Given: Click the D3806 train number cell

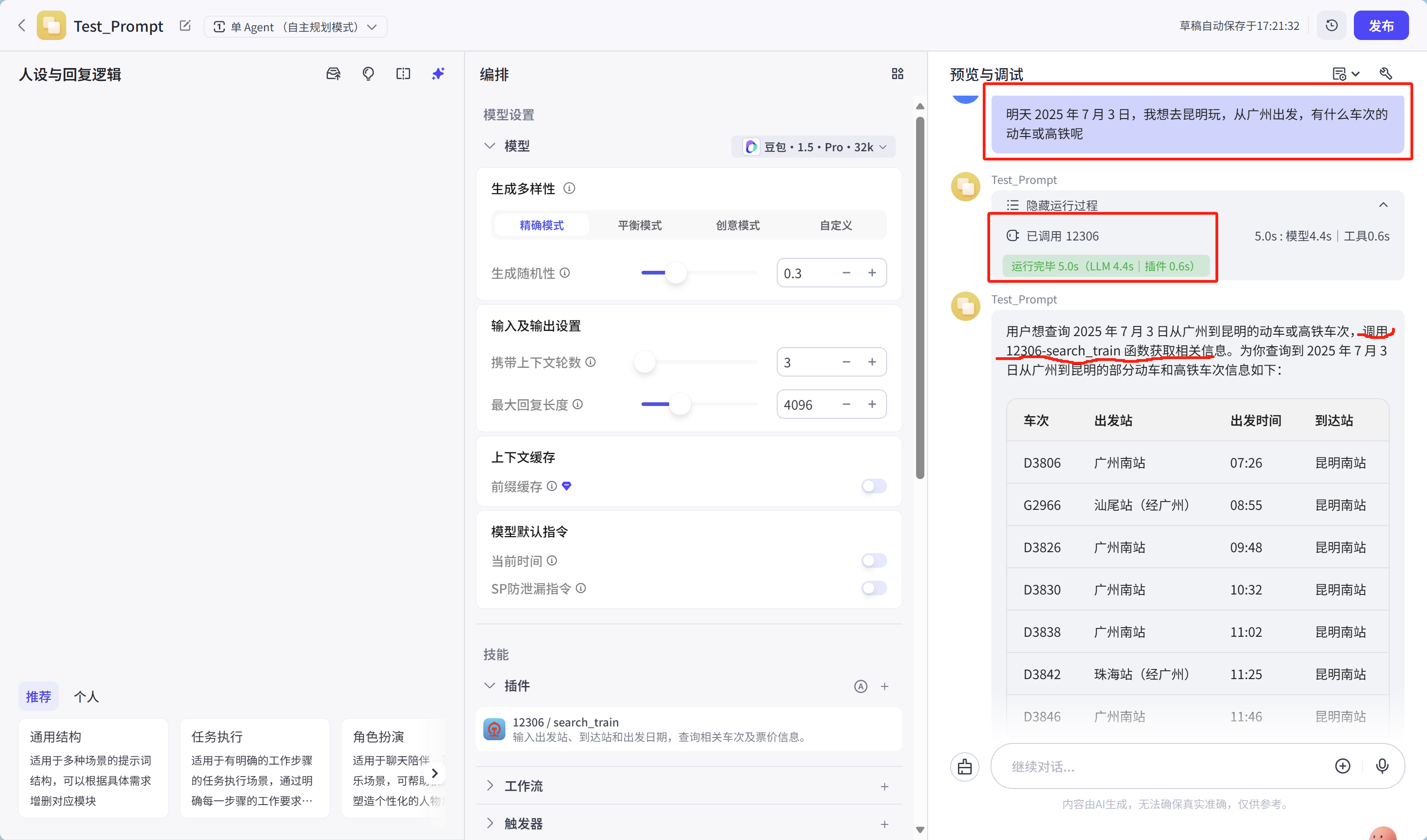Looking at the screenshot, I should (x=1042, y=463).
